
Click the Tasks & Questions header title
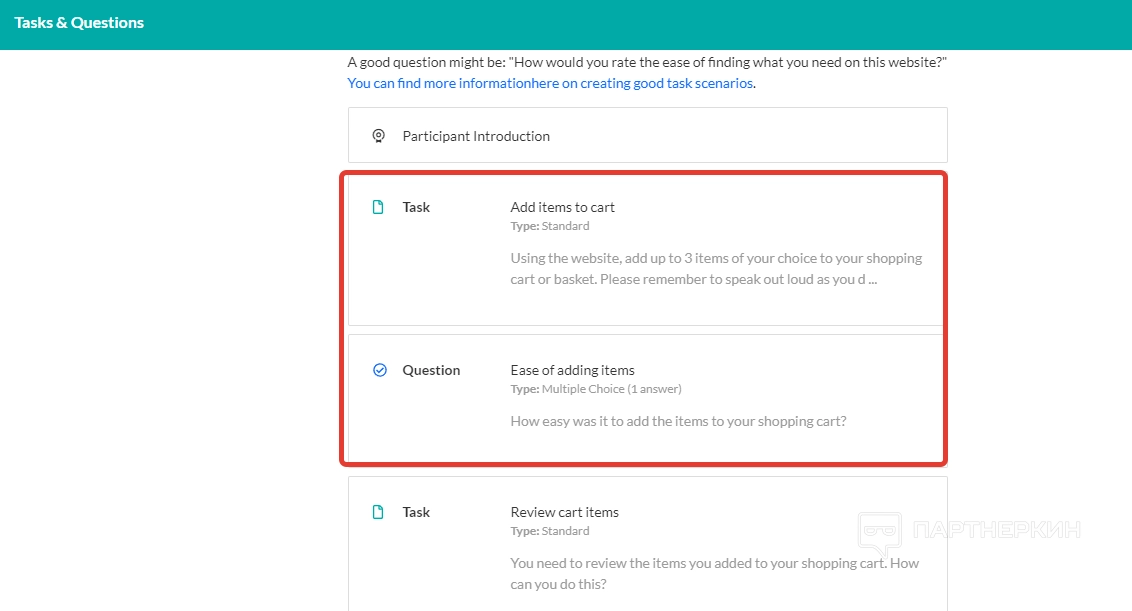[79, 22]
